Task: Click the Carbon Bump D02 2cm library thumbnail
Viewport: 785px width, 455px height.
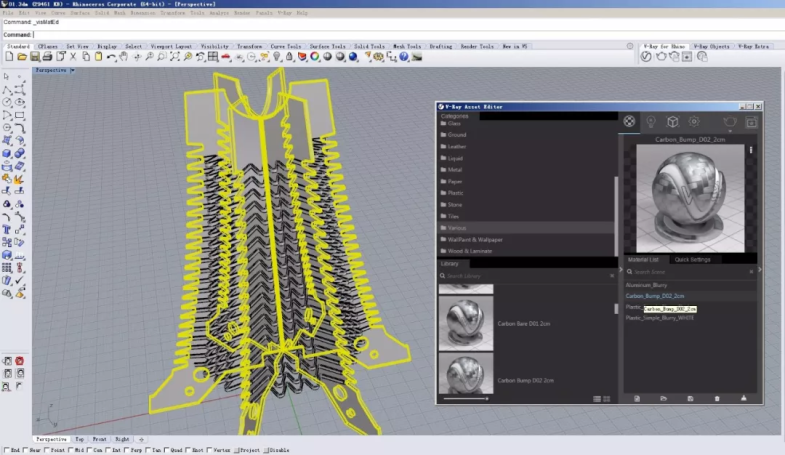Action: click(465, 372)
